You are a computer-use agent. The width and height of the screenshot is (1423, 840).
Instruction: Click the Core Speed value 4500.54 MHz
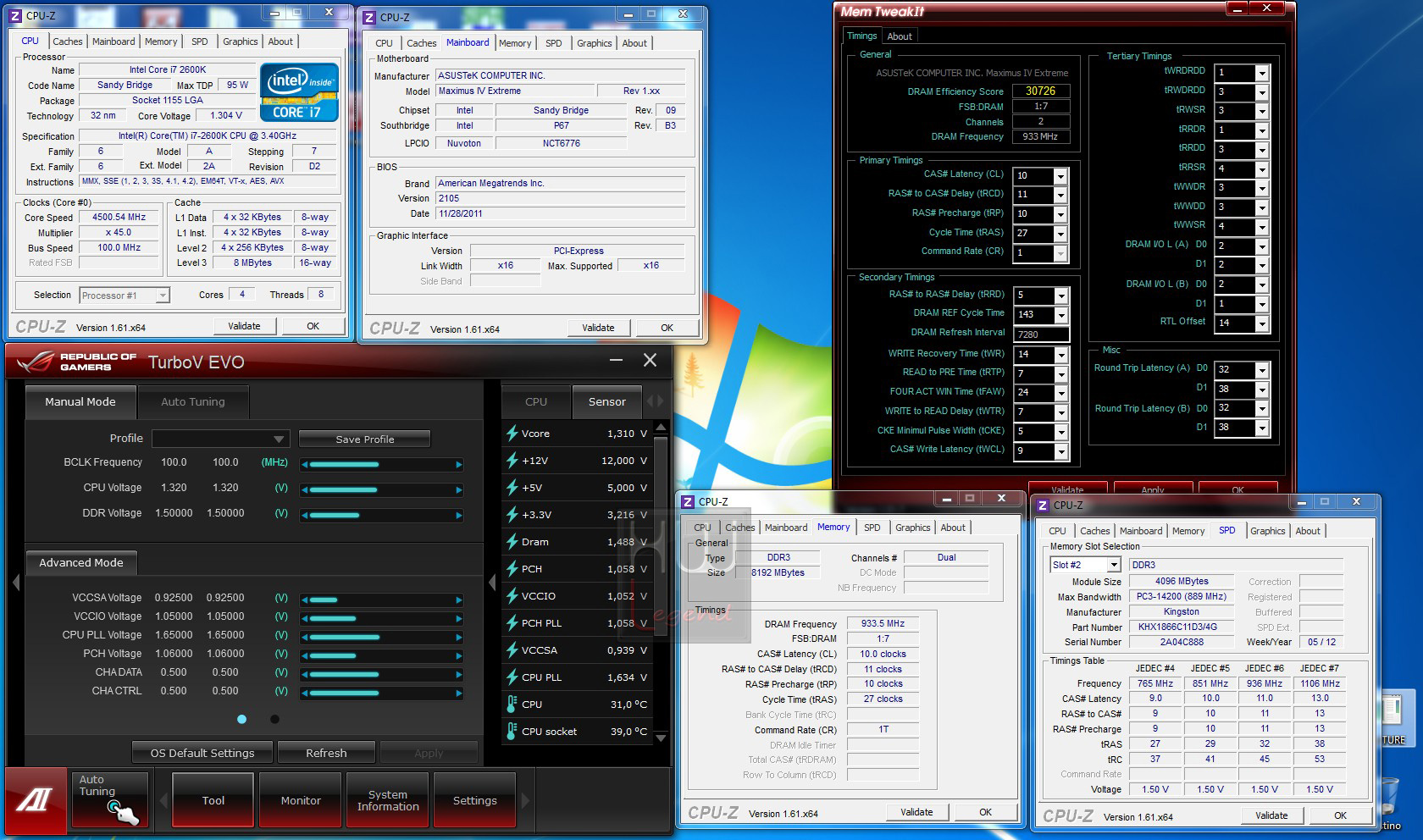[x=119, y=217]
